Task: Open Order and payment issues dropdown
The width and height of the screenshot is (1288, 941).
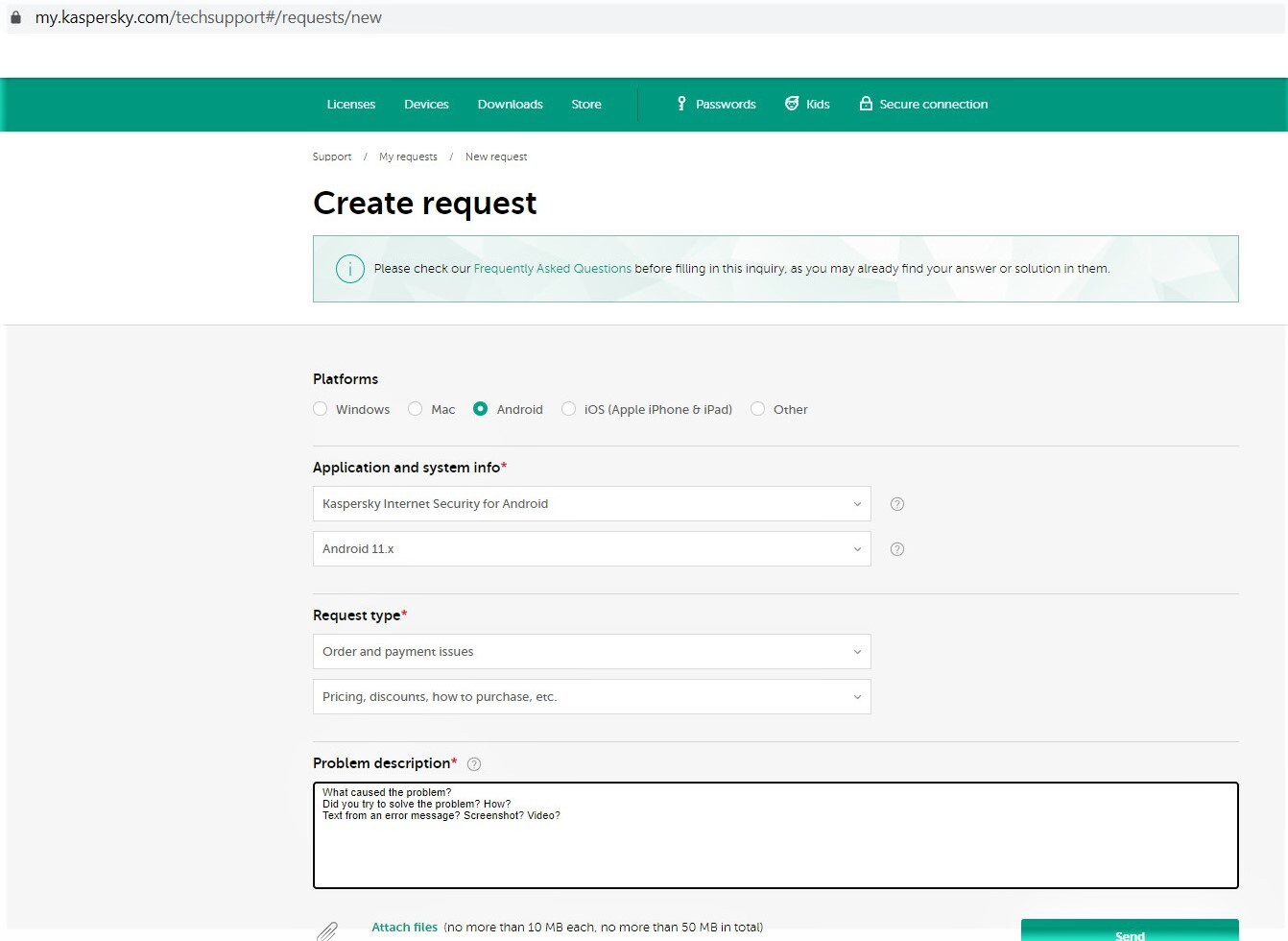Action: pyautogui.click(x=592, y=652)
